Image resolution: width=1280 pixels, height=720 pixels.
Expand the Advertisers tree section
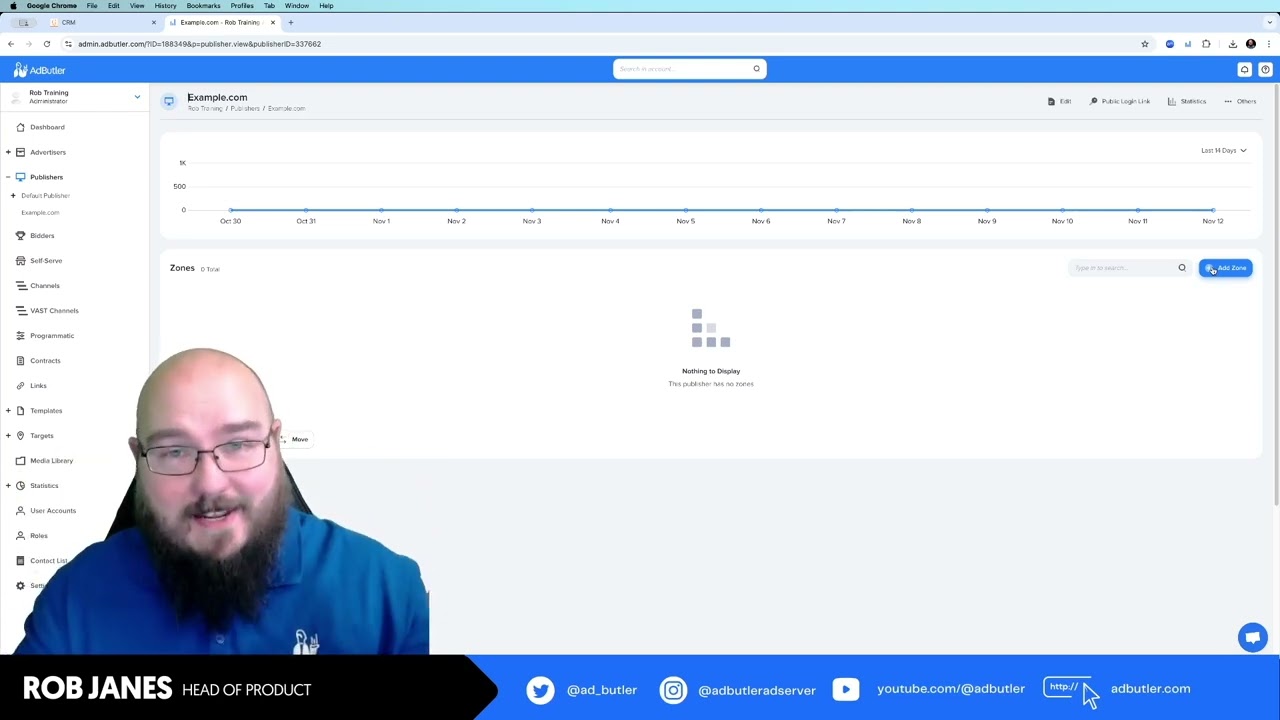point(8,152)
